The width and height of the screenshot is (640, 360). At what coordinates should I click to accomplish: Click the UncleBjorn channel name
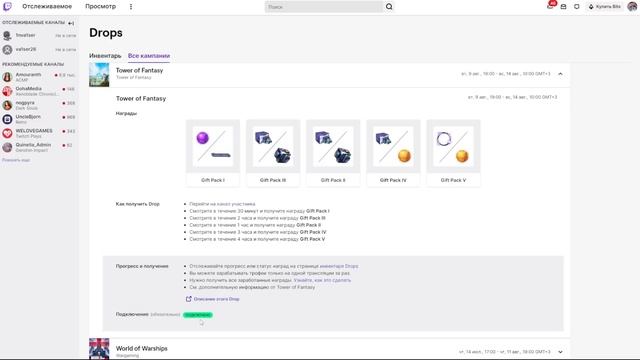28,117
